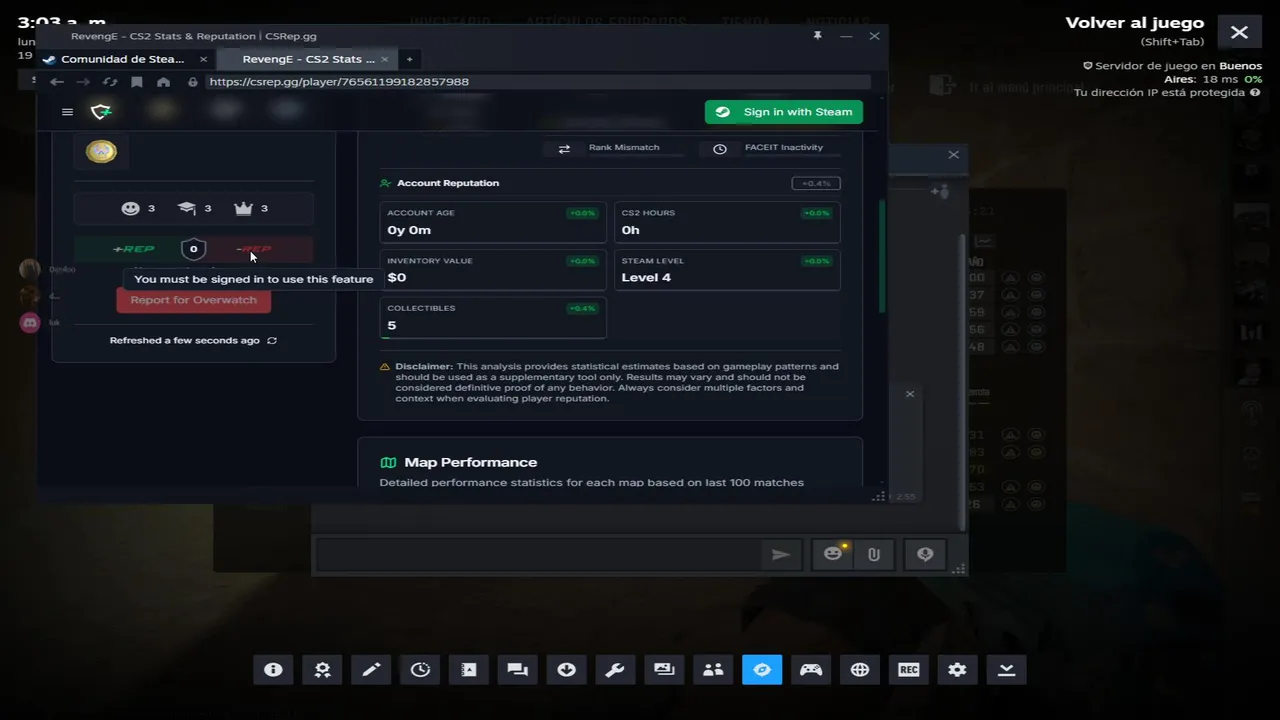Open the friends icon in overlay bar
The width and height of the screenshot is (1280, 720).
[x=713, y=670]
